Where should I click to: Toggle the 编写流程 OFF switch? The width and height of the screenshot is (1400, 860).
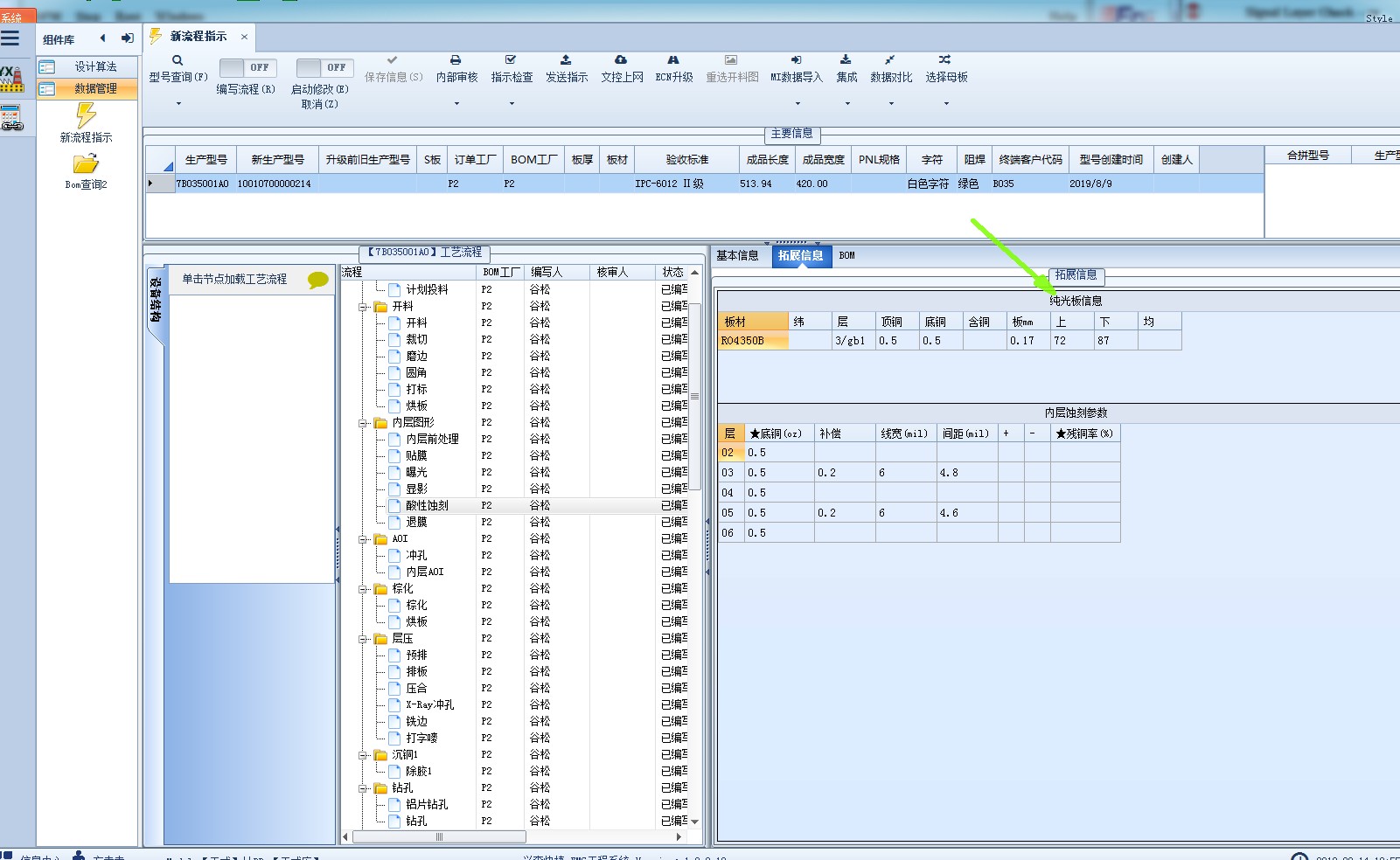coord(247,67)
